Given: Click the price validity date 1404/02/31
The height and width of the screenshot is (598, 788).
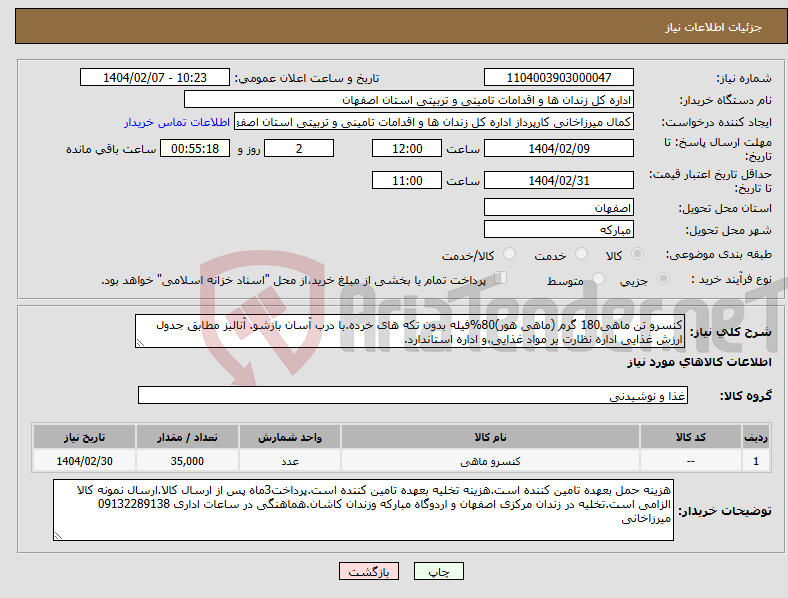Looking at the screenshot, I should click(558, 180).
